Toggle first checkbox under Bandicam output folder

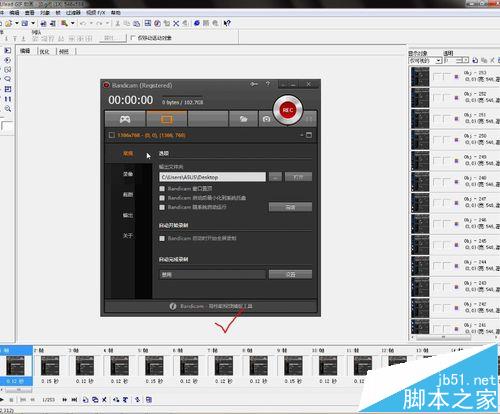click(x=162, y=189)
